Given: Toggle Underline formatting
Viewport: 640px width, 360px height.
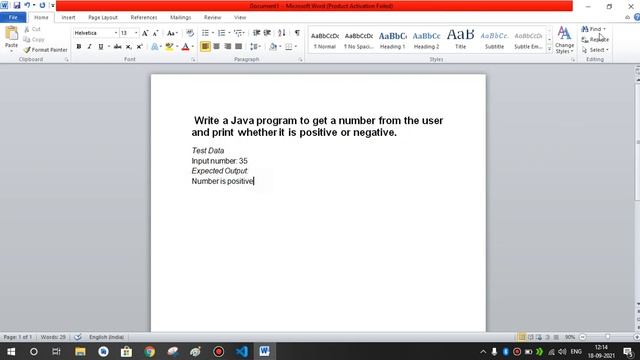Looking at the screenshot, I should [100, 47].
